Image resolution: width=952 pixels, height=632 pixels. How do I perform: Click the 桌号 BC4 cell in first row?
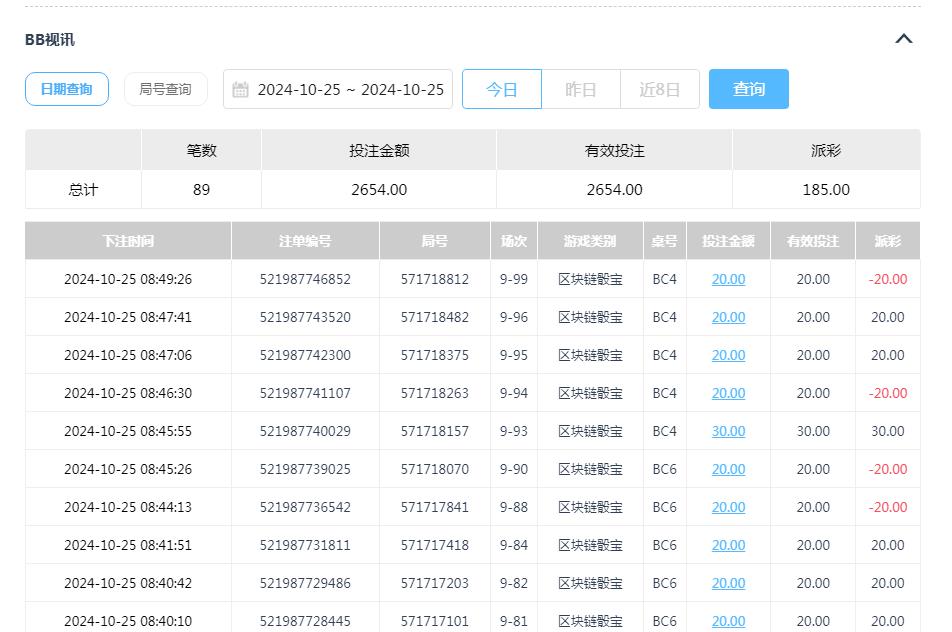click(664, 279)
